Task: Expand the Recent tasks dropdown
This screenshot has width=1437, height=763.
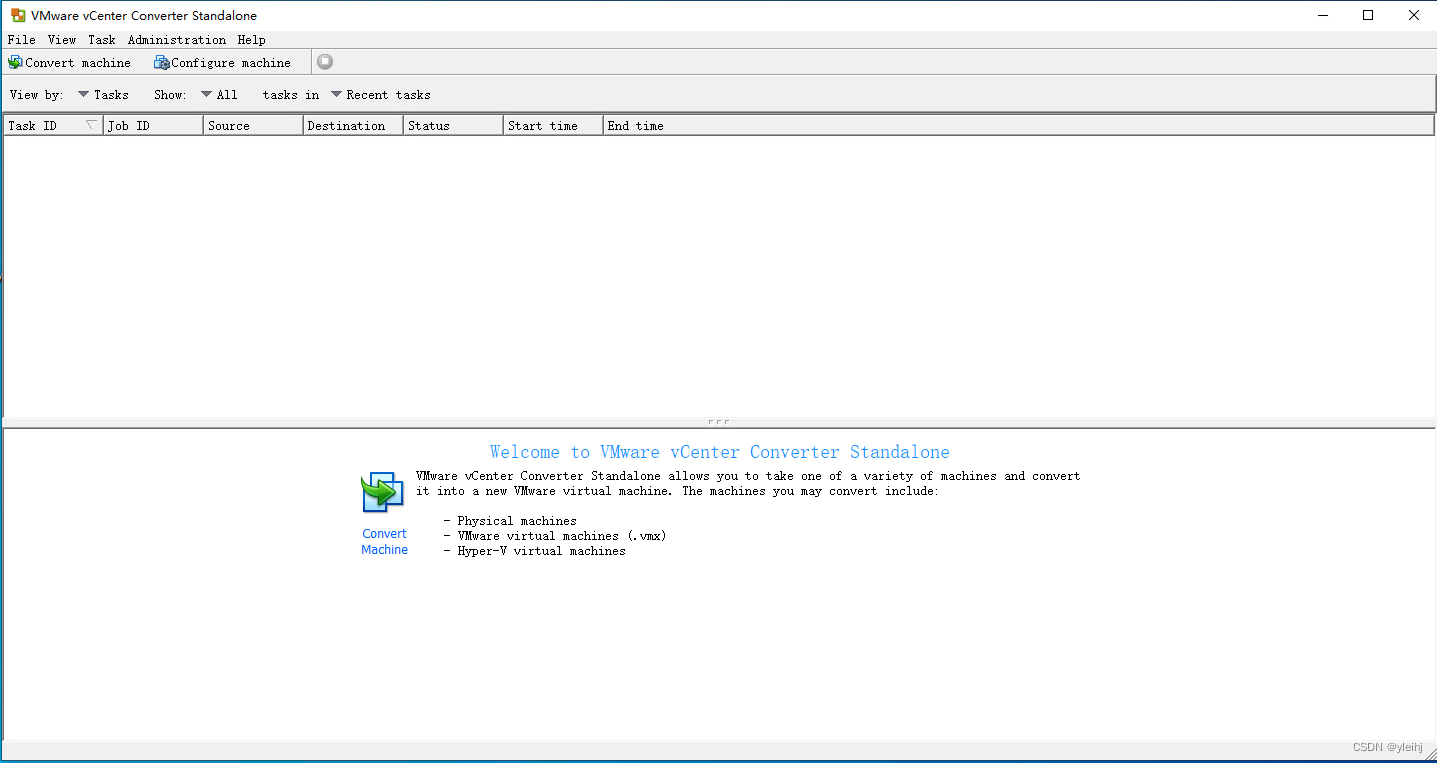Action: tap(381, 95)
